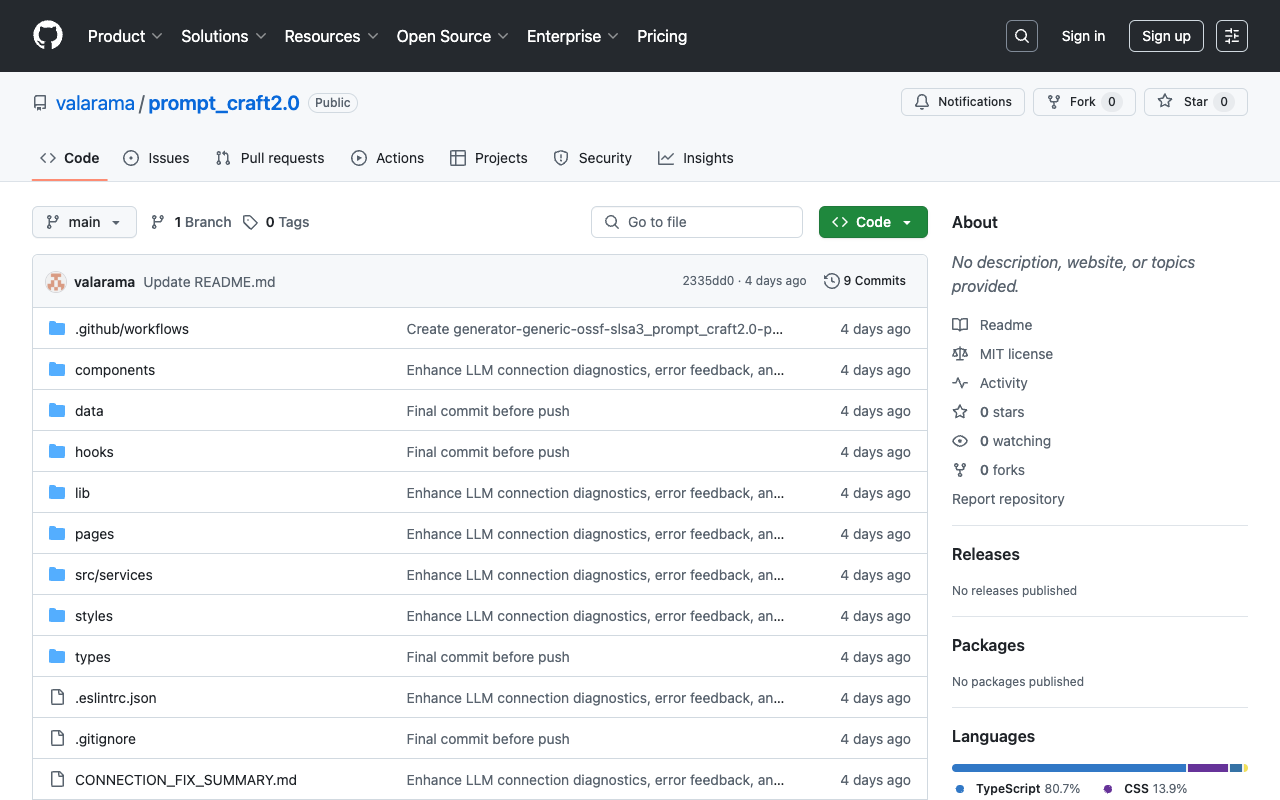Click the purple CSS segment of languages bar
1280x800 pixels.
click(1208, 768)
